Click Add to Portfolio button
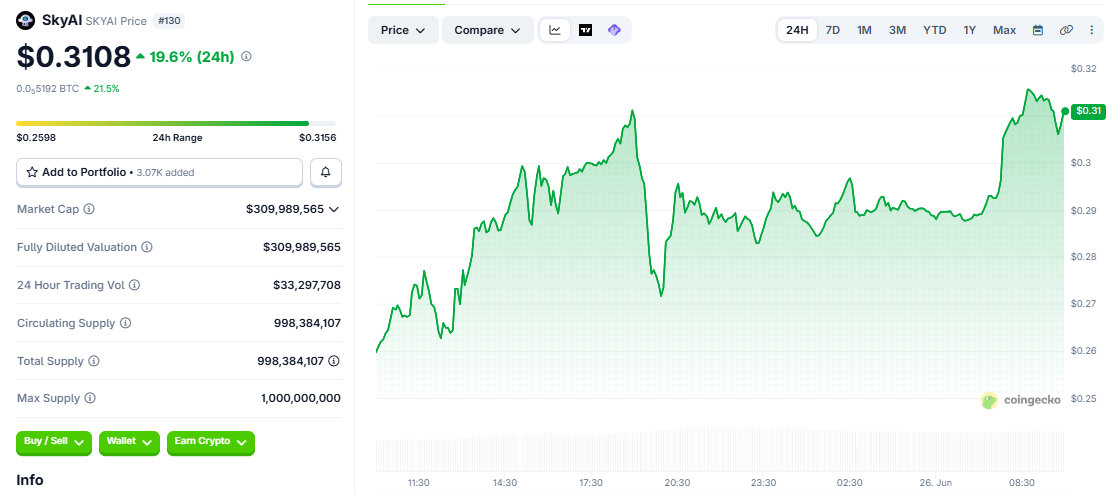Screen dimensions: 1117x495 click(x=160, y=172)
